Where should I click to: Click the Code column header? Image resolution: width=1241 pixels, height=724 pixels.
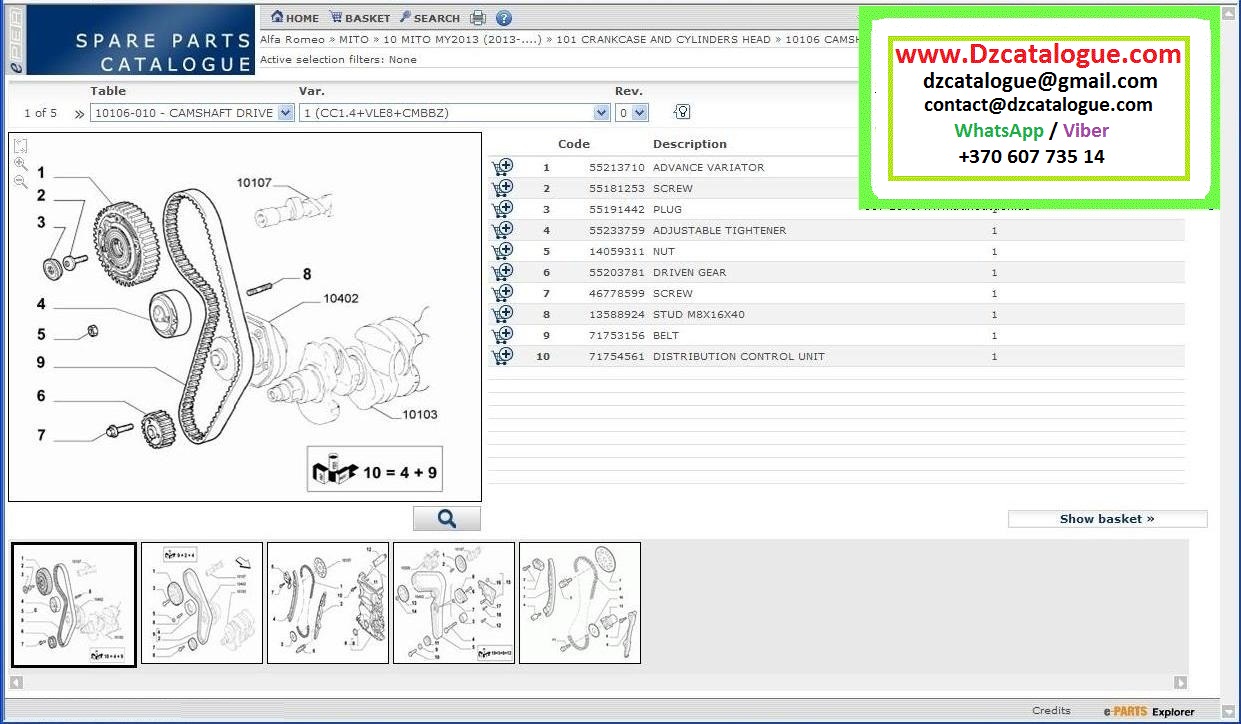coord(574,144)
